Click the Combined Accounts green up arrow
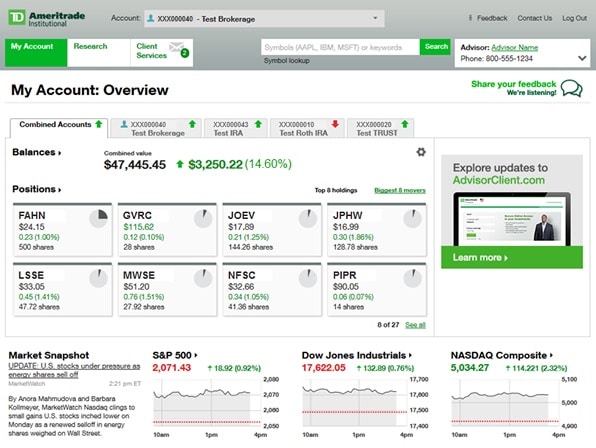Screen dimensions: 596x448 tap(99, 124)
